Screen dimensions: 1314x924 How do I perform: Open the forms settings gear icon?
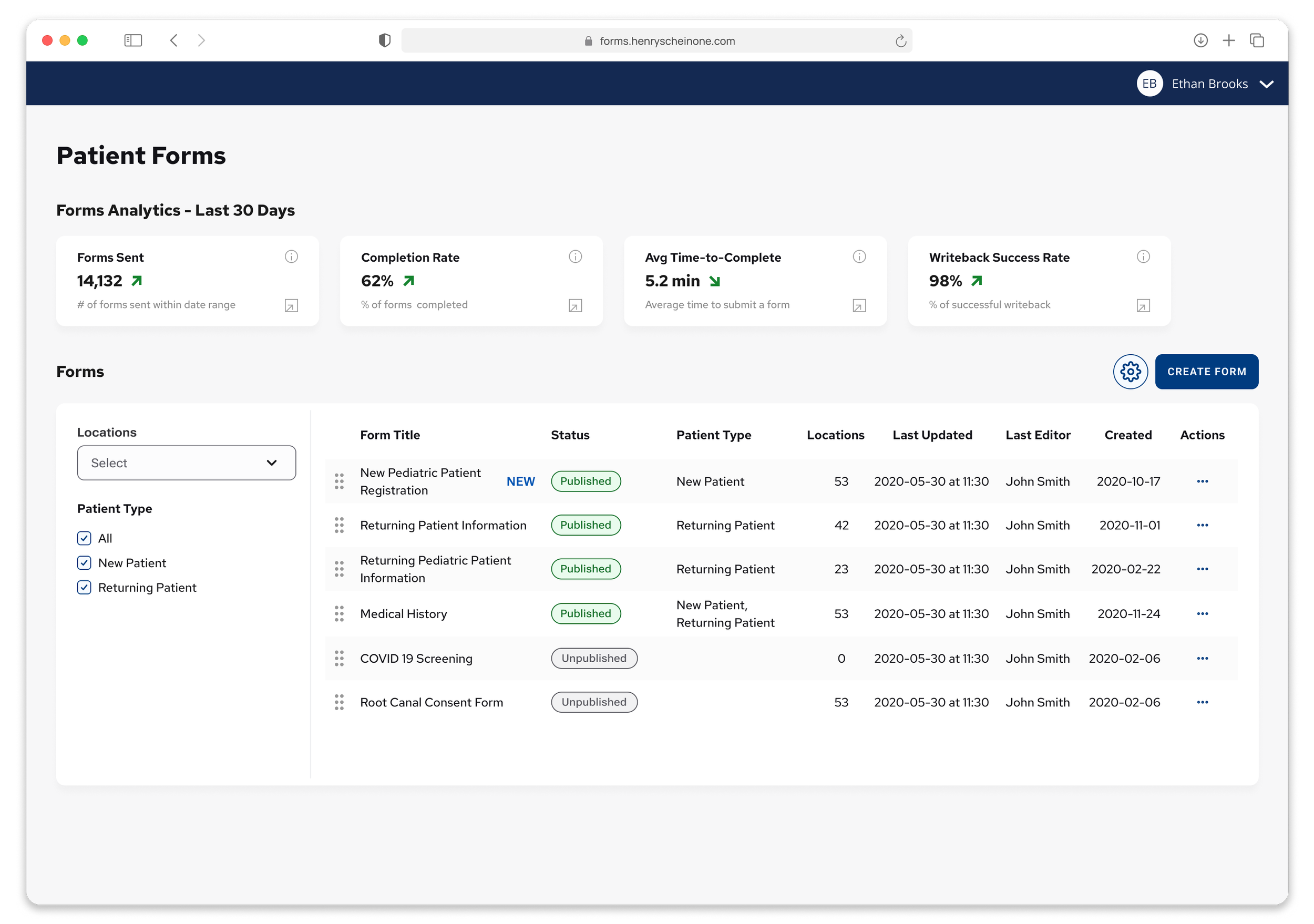tap(1130, 372)
